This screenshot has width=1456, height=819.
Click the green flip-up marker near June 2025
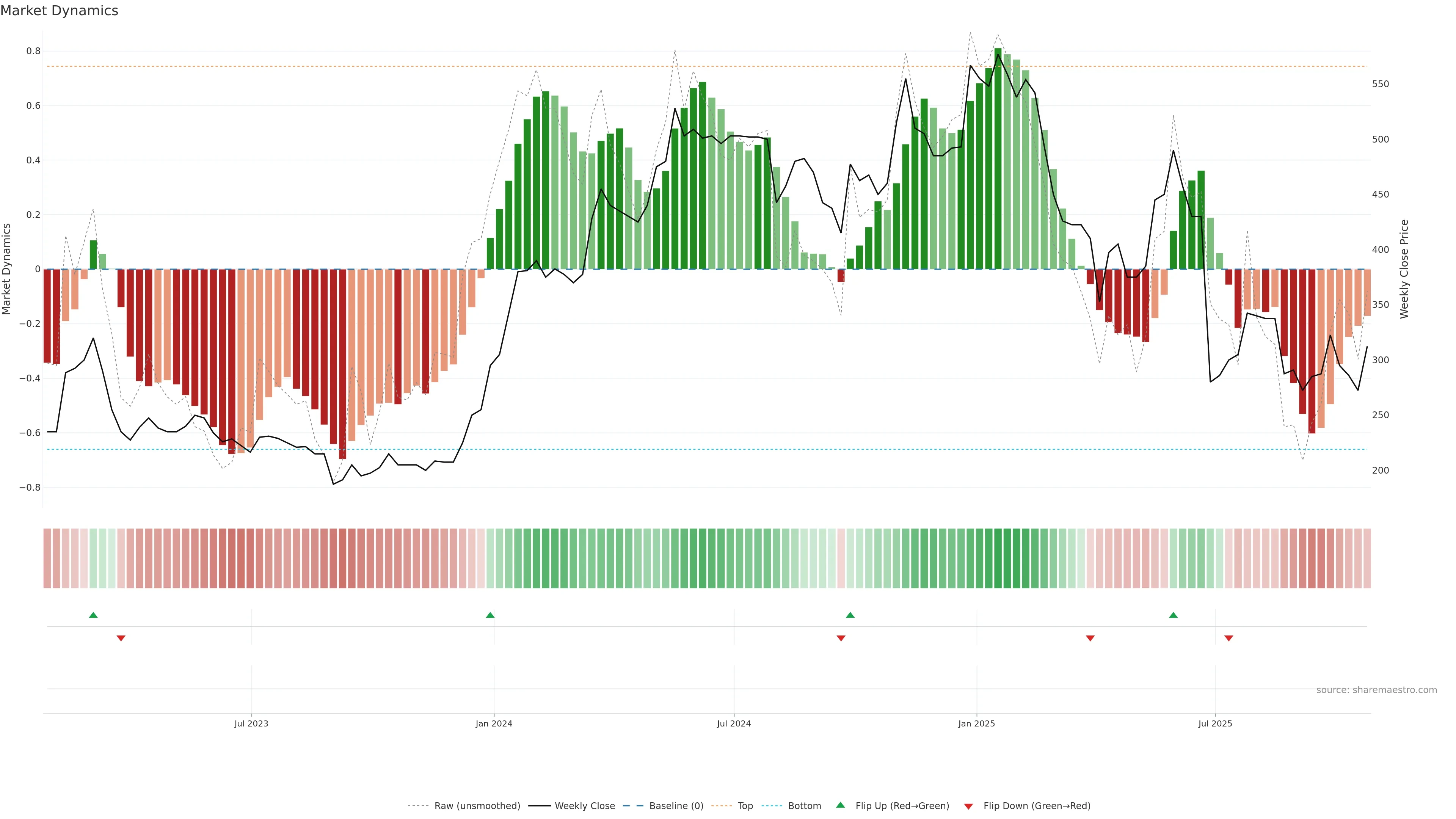point(1174,615)
